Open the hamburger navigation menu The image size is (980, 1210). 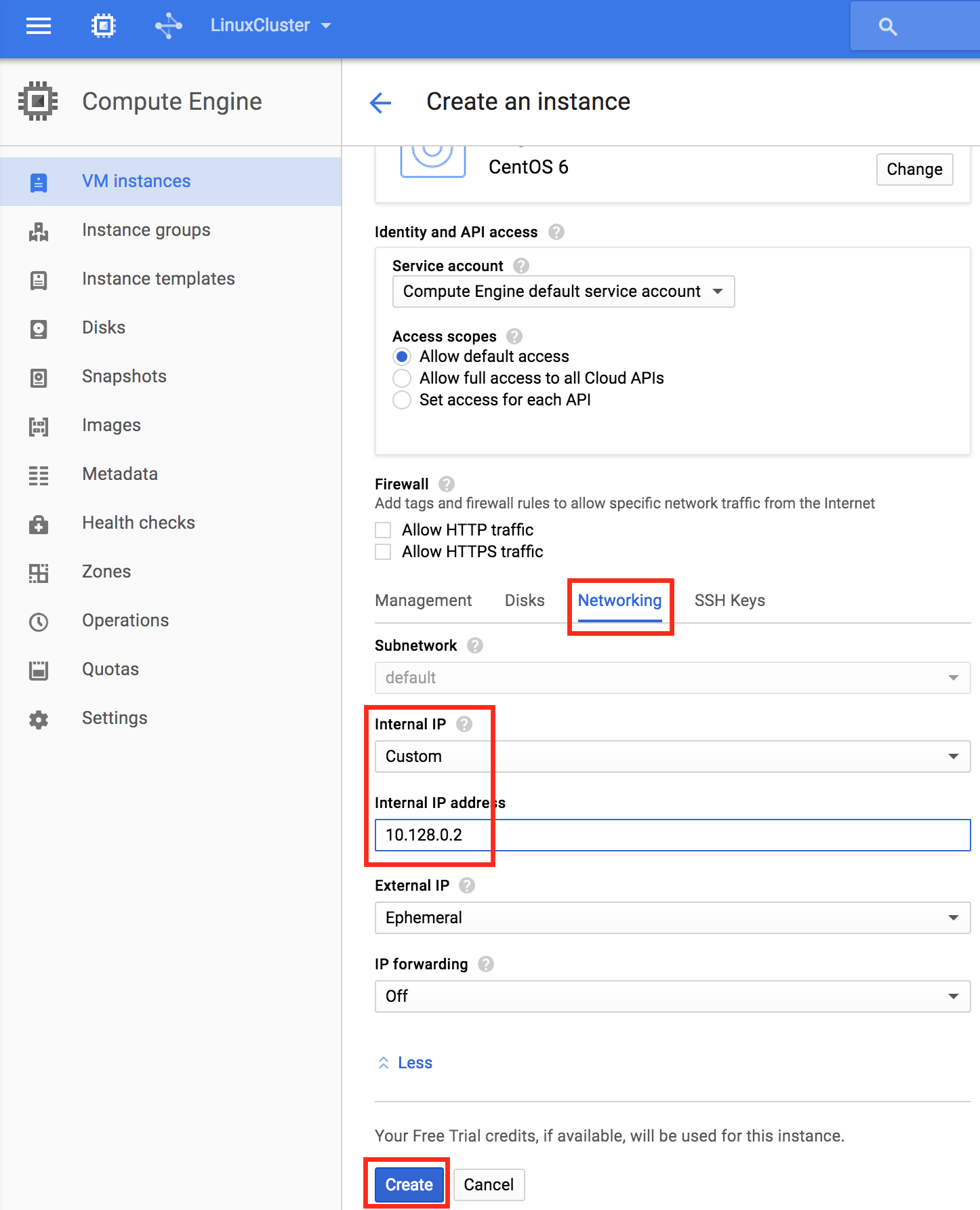tap(39, 26)
